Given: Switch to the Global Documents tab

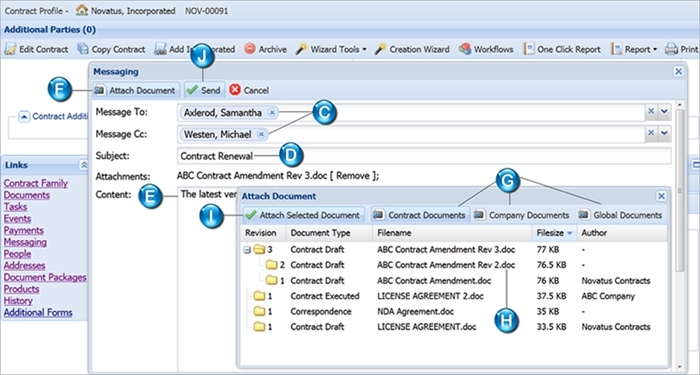Looking at the screenshot, I should [621, 215].
